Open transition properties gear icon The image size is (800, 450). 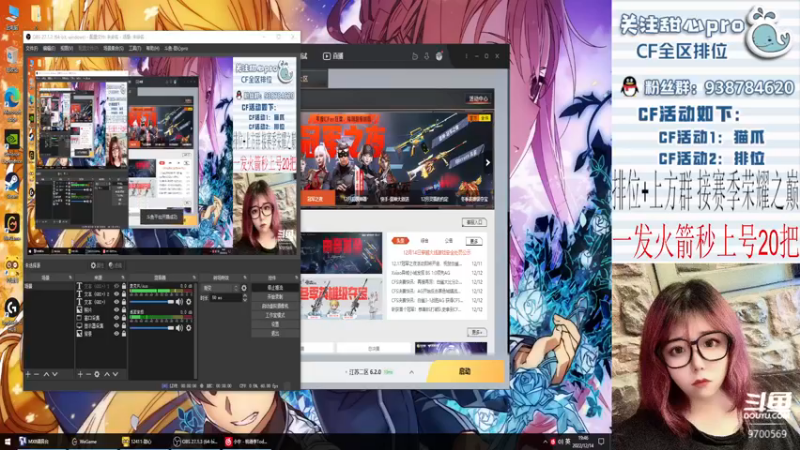click(244, 288)
